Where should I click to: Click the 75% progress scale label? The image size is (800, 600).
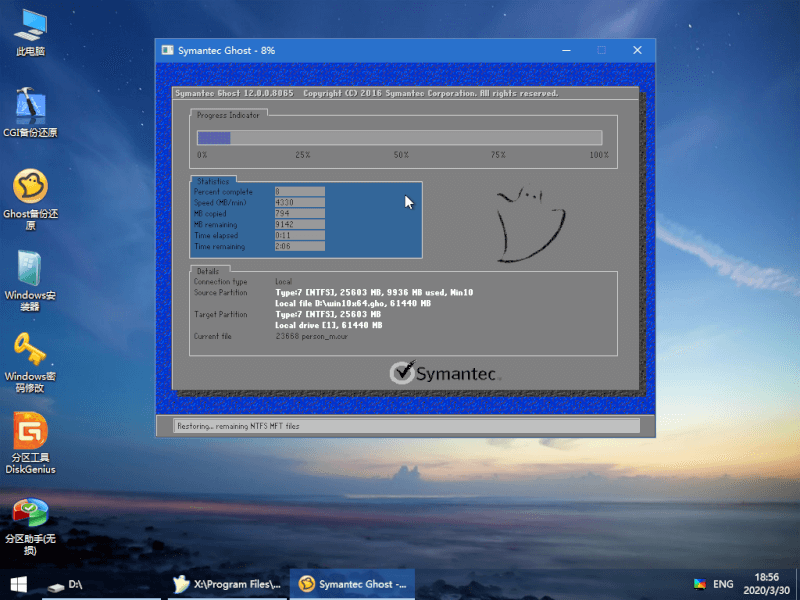point(498,155)
